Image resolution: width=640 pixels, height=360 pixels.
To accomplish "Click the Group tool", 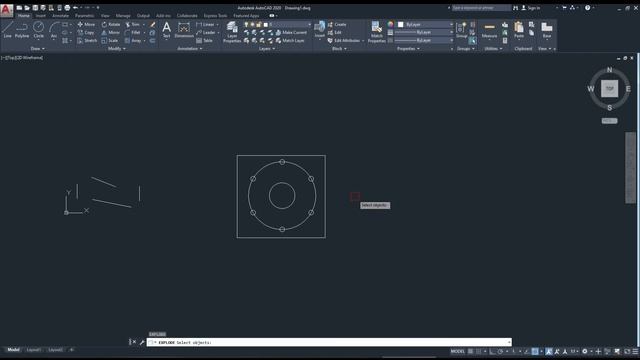I will tap(461, 30).
